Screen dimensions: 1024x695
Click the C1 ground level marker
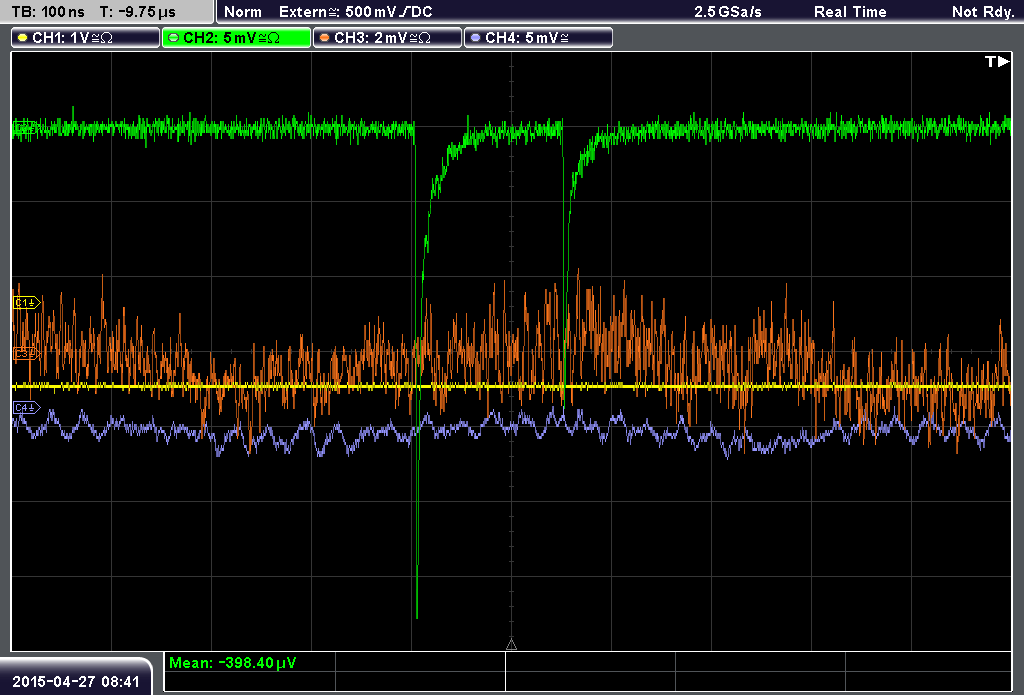(x=27, y=302)
